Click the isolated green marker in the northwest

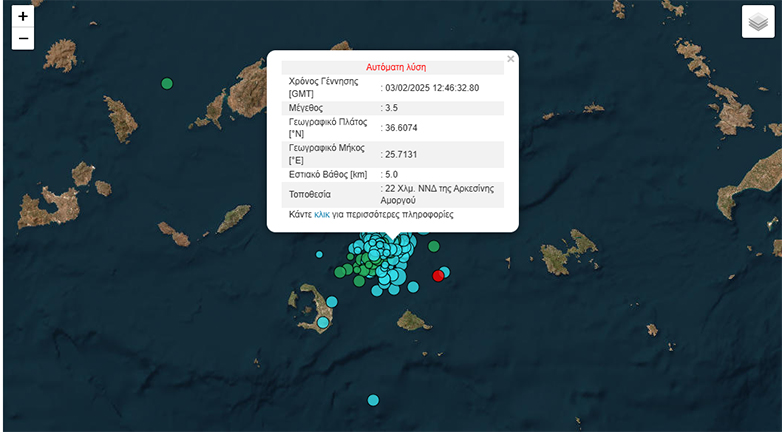pyautogui.click(x=167, y=83)
